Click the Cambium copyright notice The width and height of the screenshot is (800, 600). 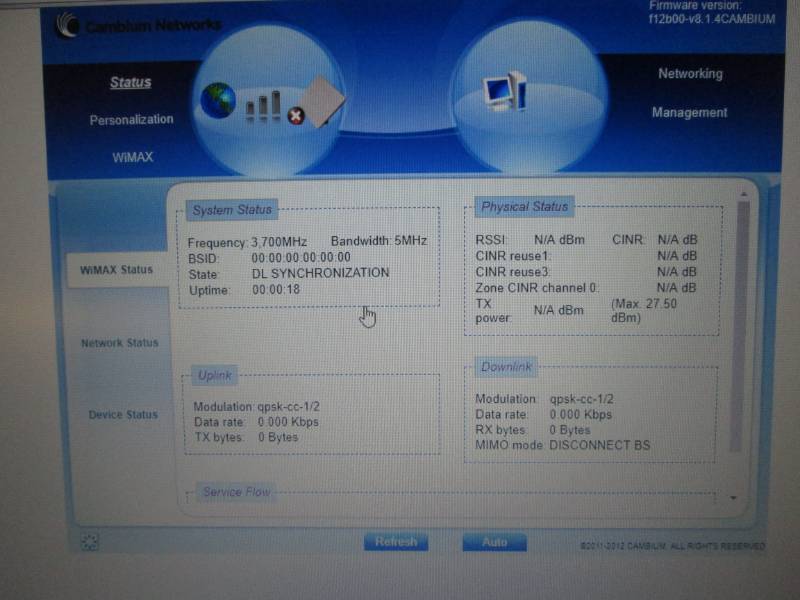coord(673,546)
